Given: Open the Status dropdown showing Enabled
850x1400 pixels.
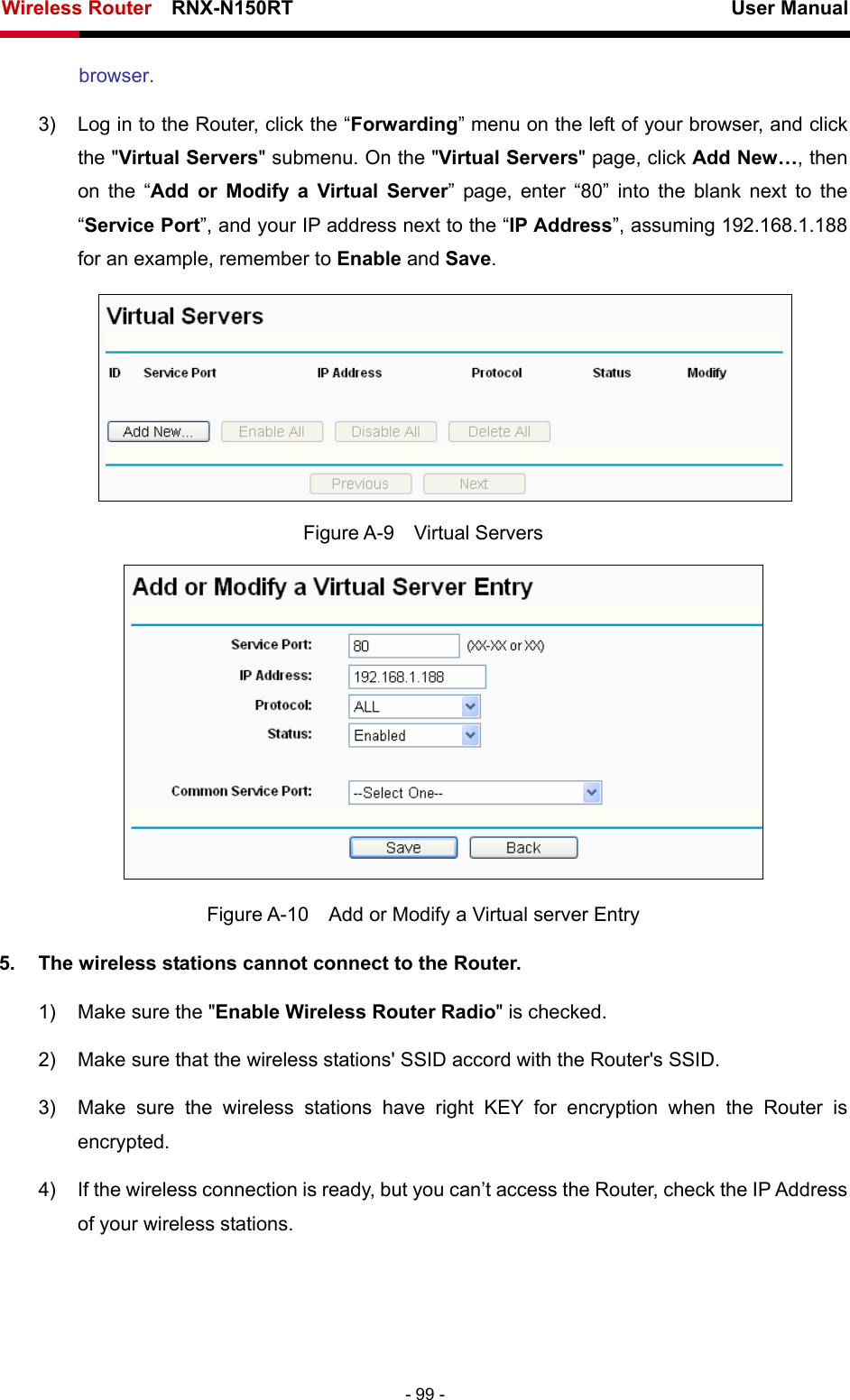Looking at the screenshot, I should pyautogui.click(x=415, y=735).
